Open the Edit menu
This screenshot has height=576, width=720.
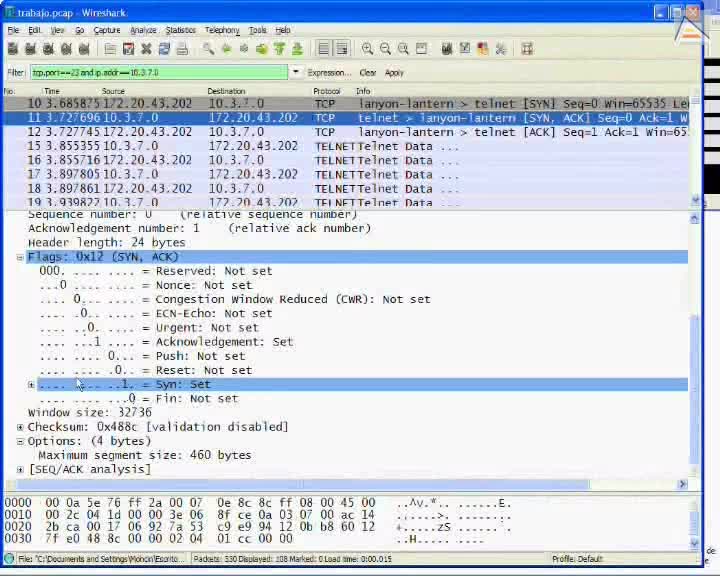[34, 30]
